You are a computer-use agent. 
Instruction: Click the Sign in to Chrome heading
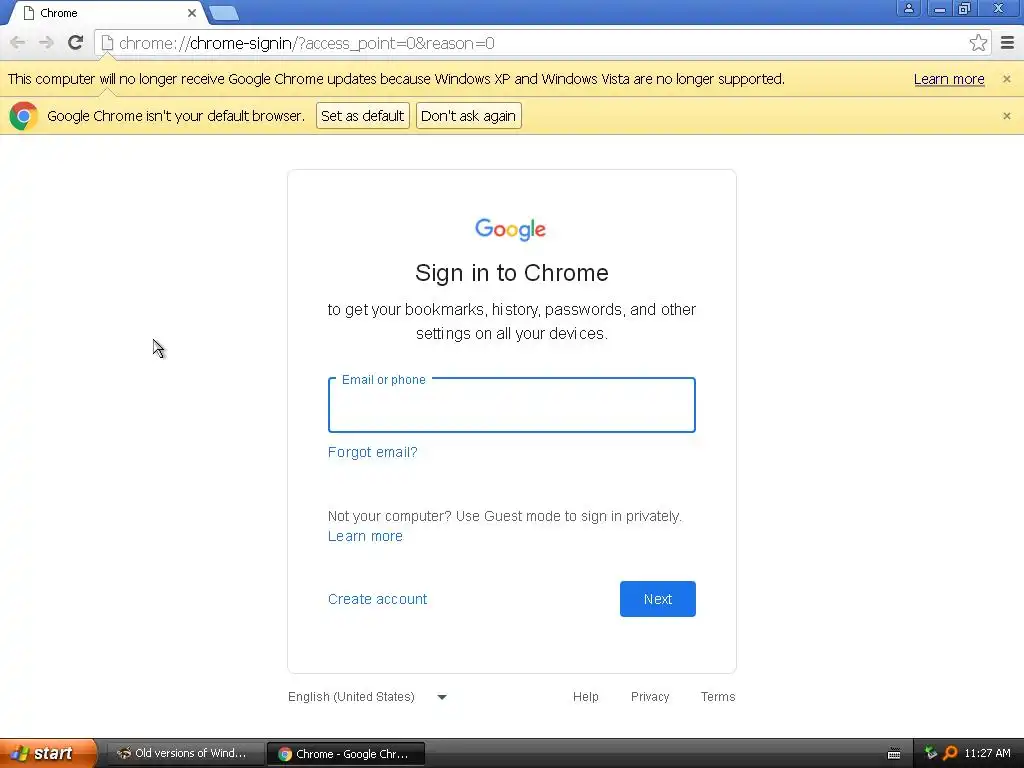511,273
